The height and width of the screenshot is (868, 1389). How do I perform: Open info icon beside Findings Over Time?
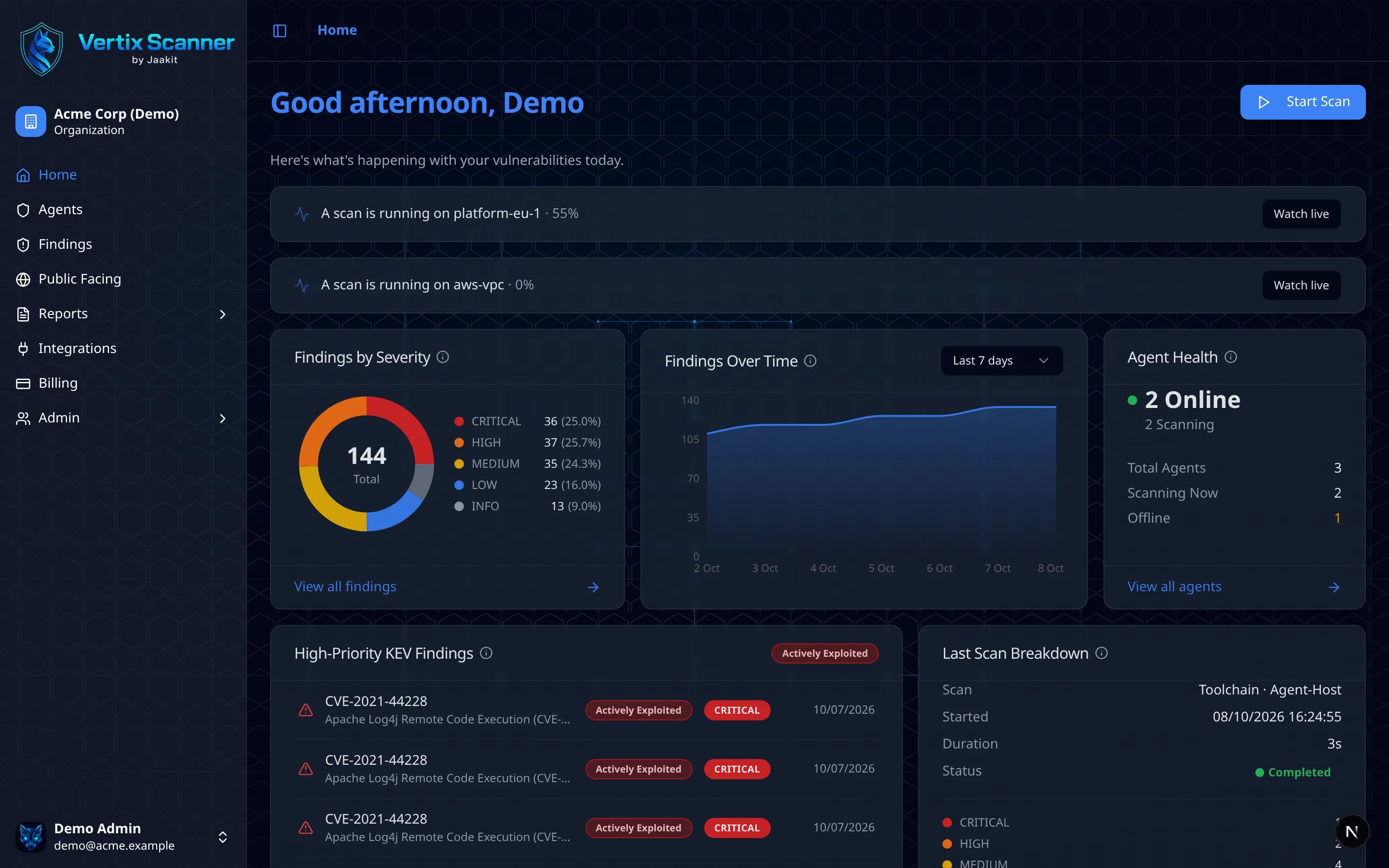point(810,361)
